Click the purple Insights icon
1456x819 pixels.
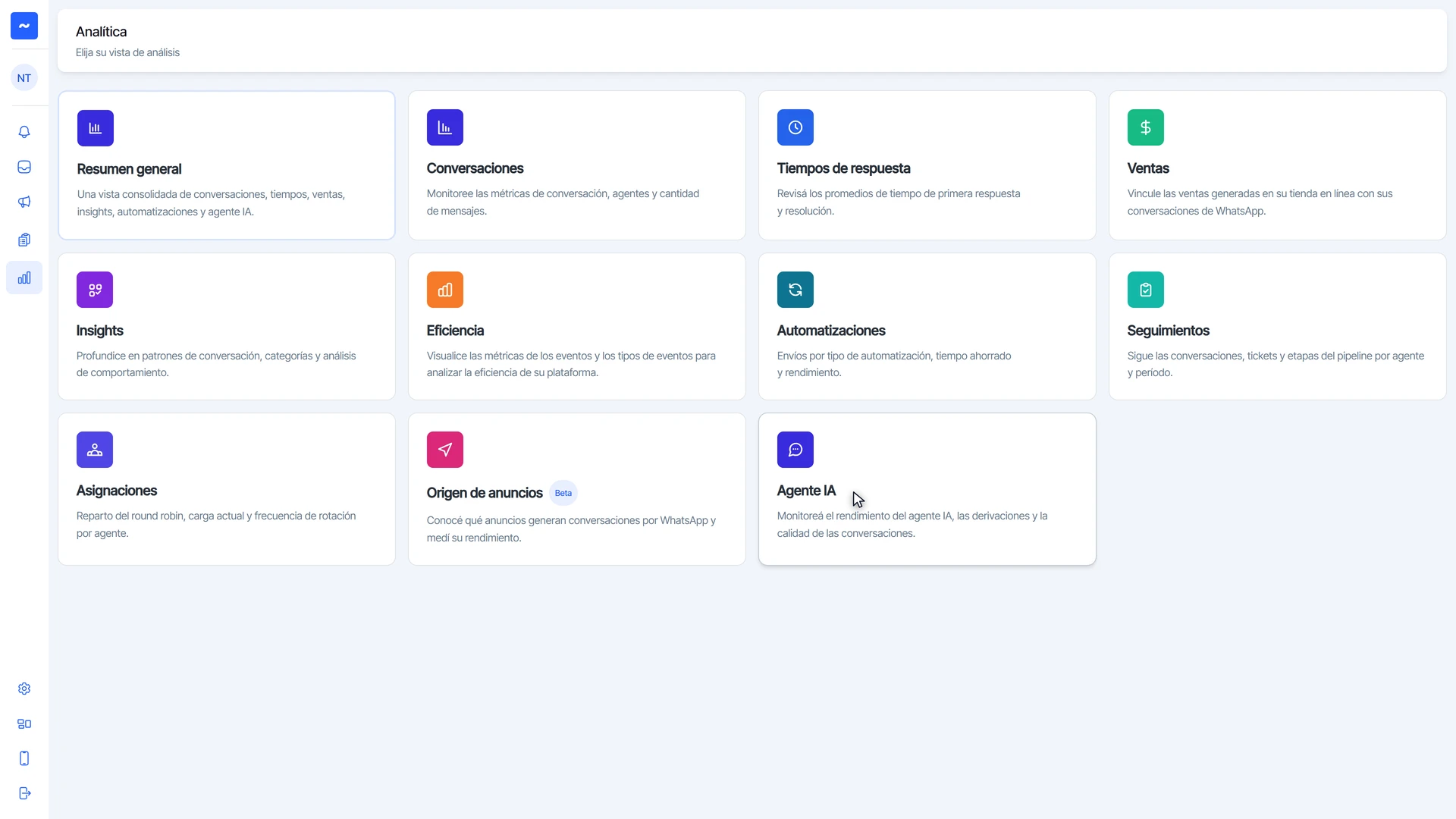(95, 290)
